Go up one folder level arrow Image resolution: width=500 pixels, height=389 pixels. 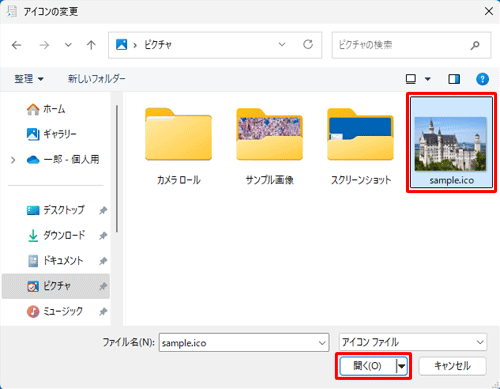(x=91, y=45)
